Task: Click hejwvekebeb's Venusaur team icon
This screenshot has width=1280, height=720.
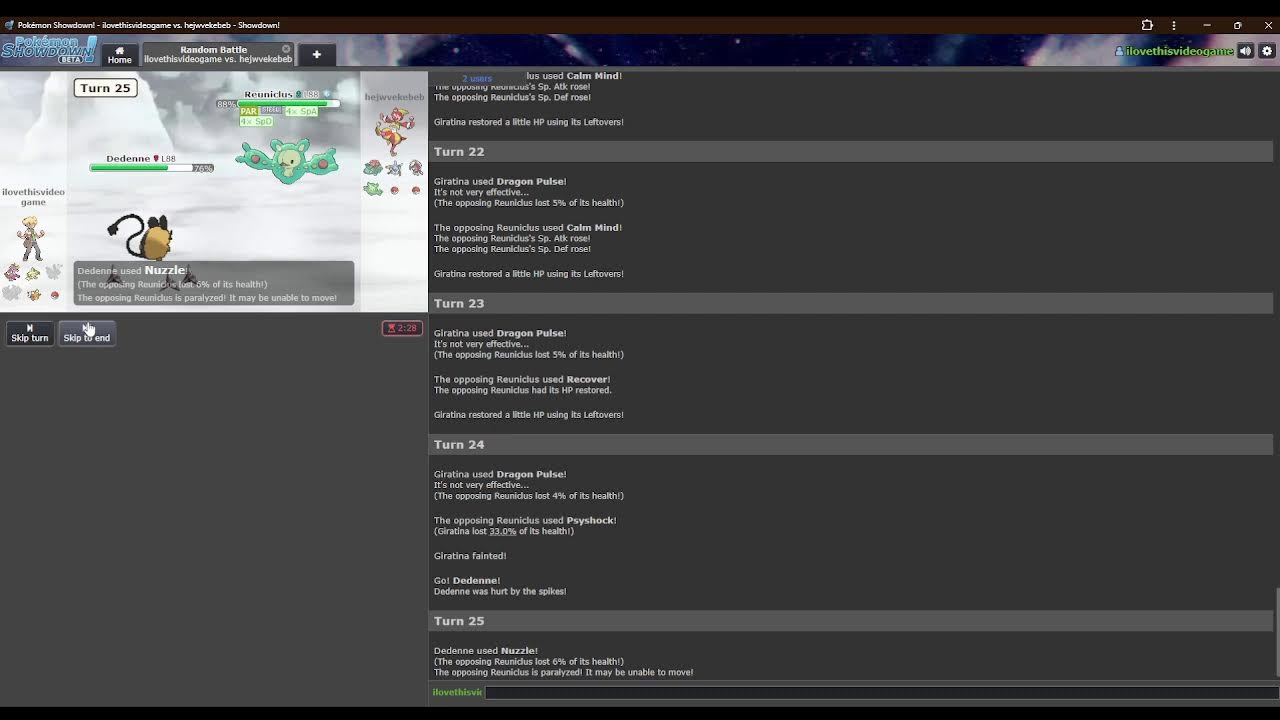Action: click(373, 168)
